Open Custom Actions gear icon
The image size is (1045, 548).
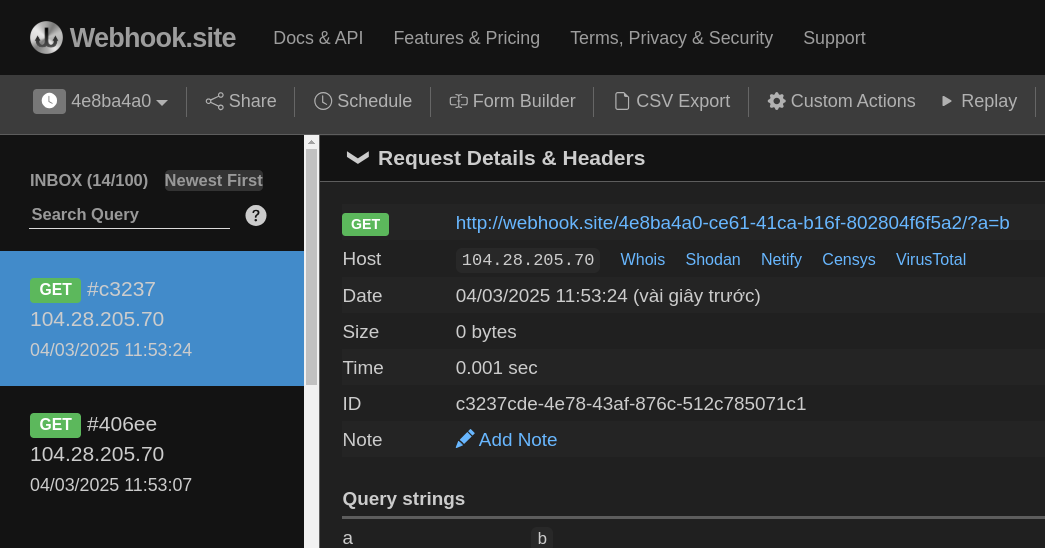[776, 101]
